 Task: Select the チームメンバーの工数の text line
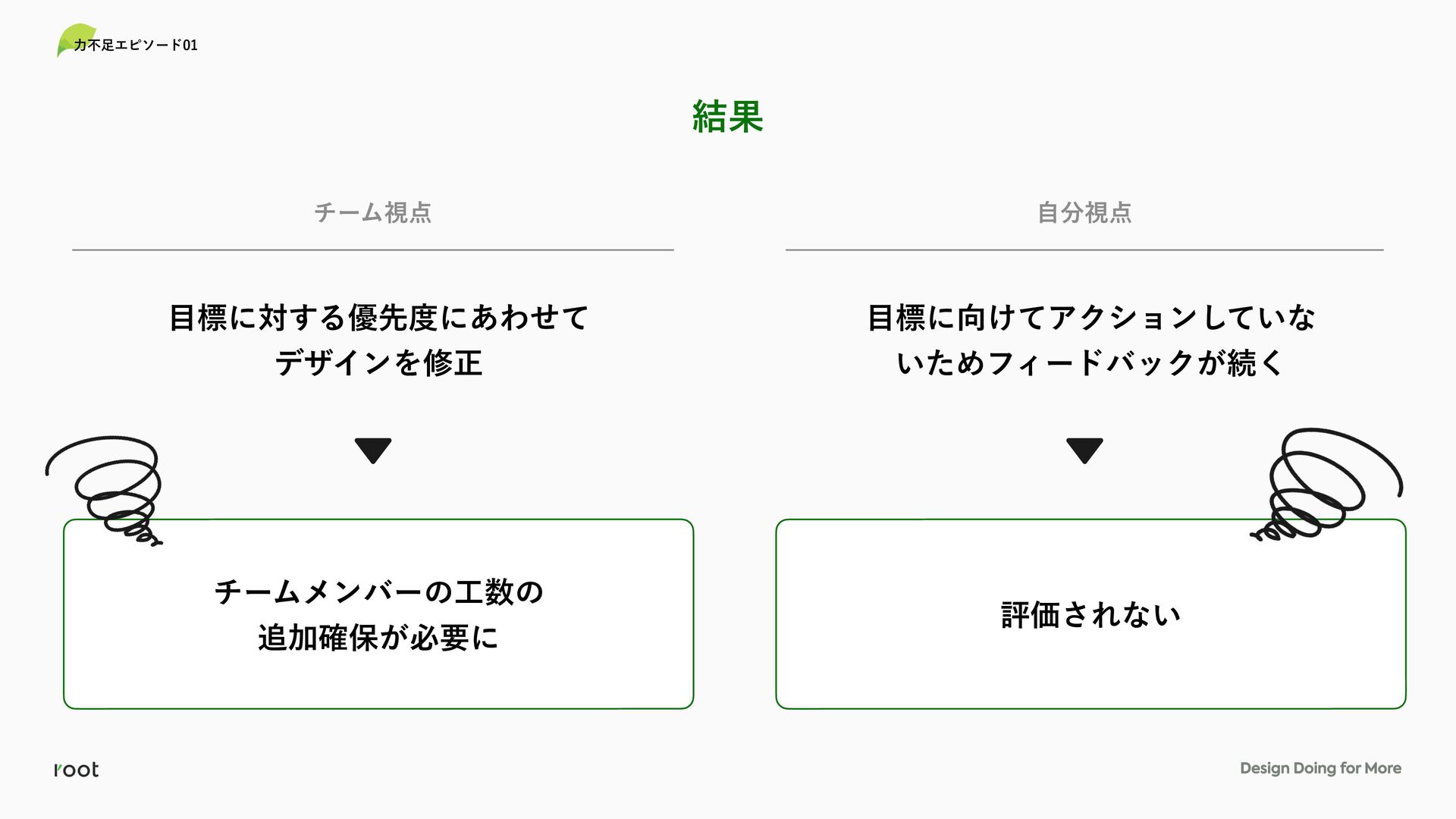(378, 591)
